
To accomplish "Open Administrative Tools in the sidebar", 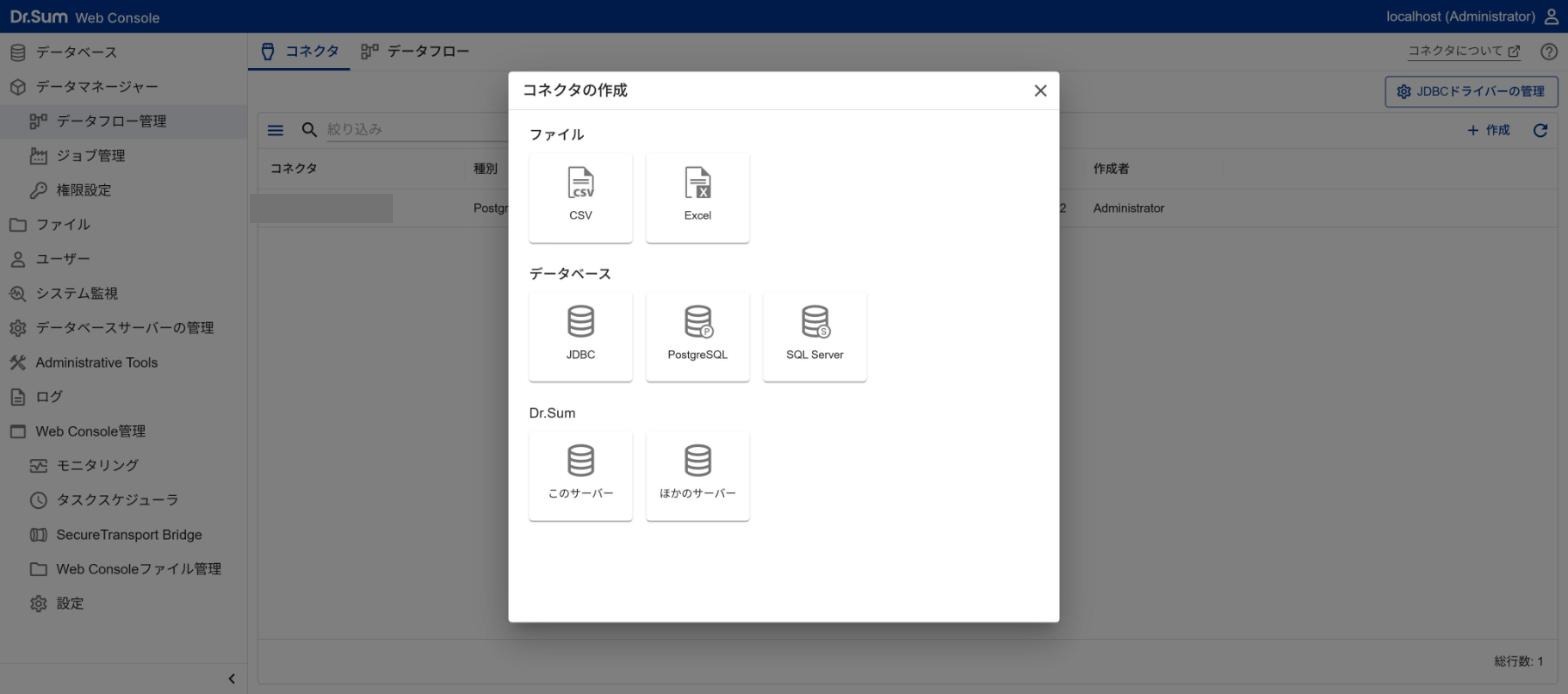I will [x=123, y=363].
